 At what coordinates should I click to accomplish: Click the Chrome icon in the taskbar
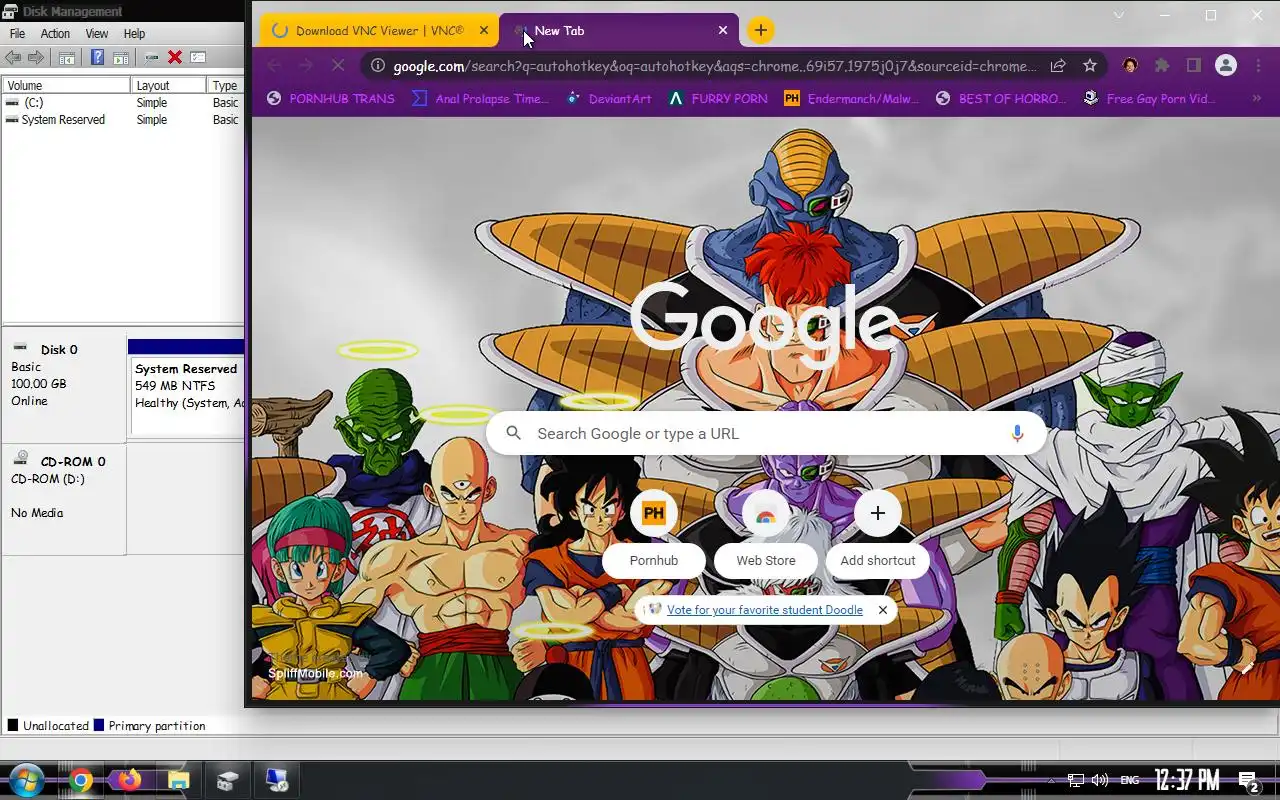coord(81,780)
